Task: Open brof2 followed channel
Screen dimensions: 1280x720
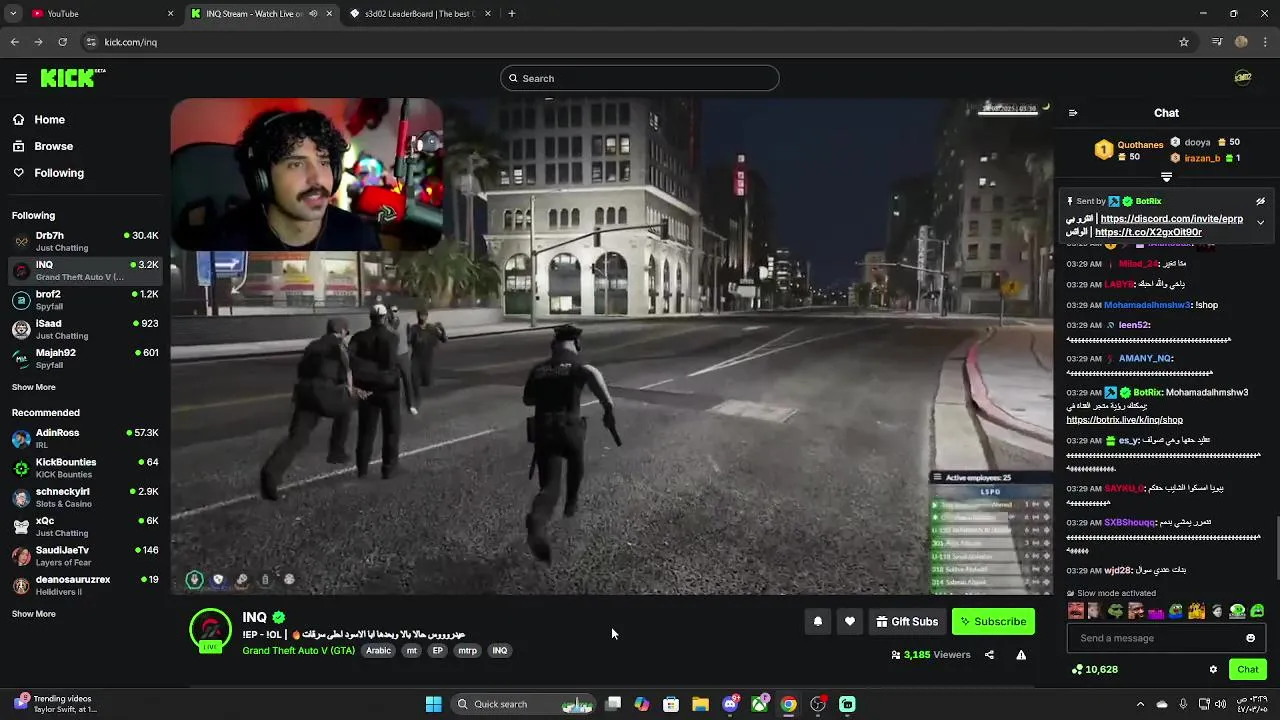Action: coord(85,300)
